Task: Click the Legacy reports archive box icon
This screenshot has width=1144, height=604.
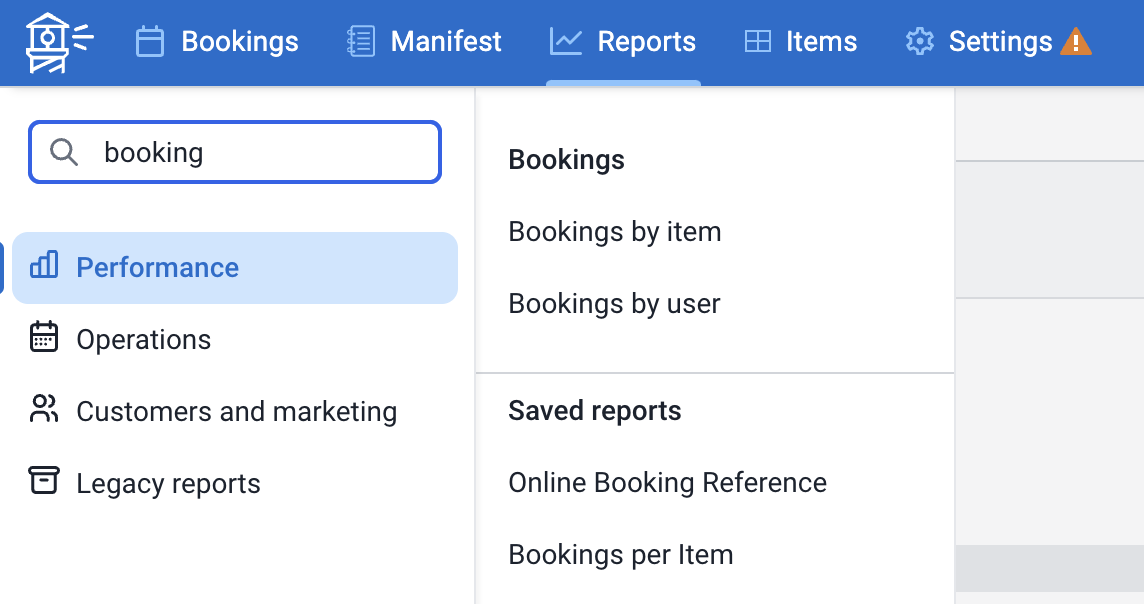Action: [x=44, y=482]
